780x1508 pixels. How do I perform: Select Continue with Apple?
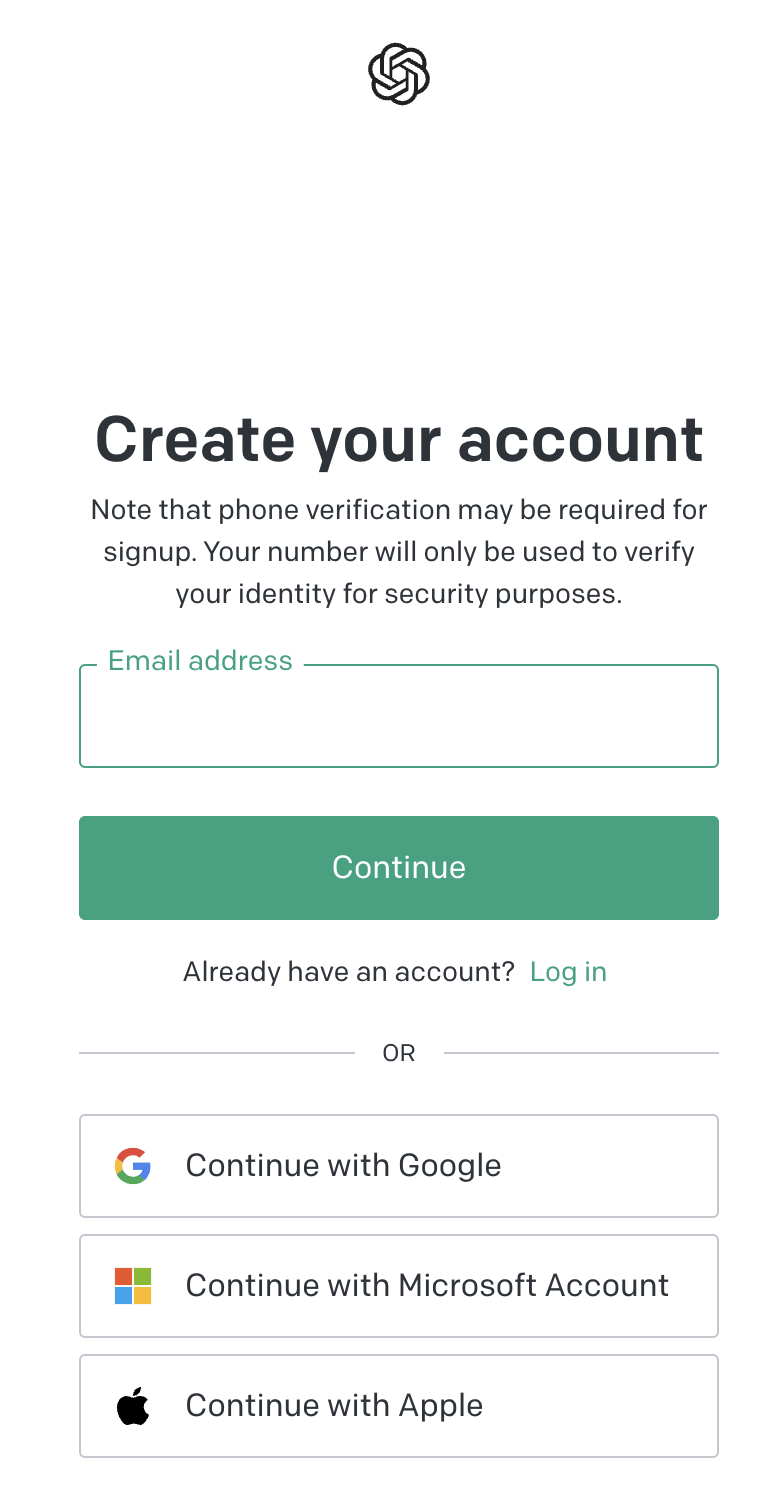tap(399, 1406)
